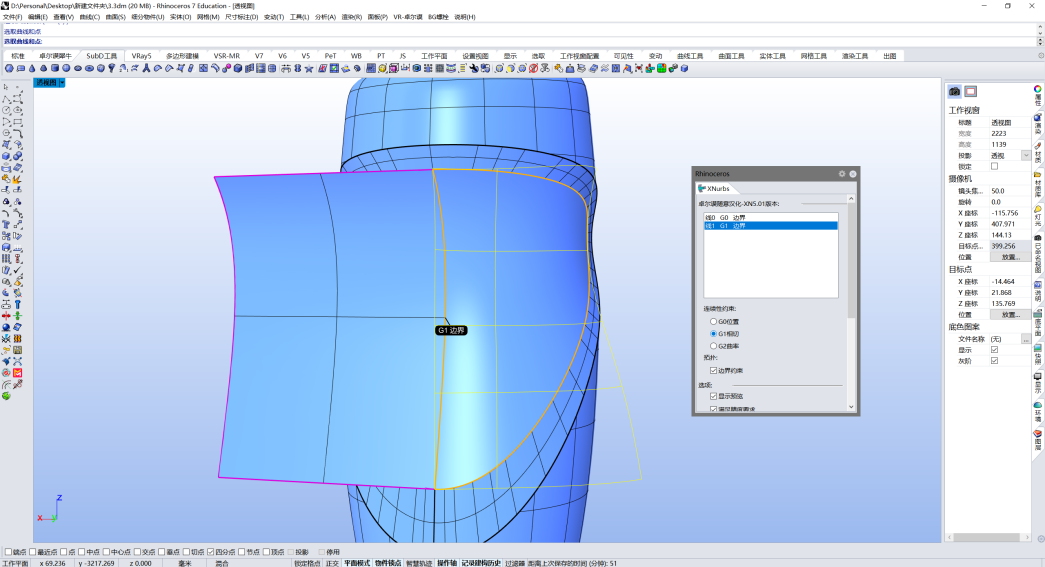Switch to the 工作平面 toolbar tab
This screenshot has height=567, width=1045.
pos(434,56)
